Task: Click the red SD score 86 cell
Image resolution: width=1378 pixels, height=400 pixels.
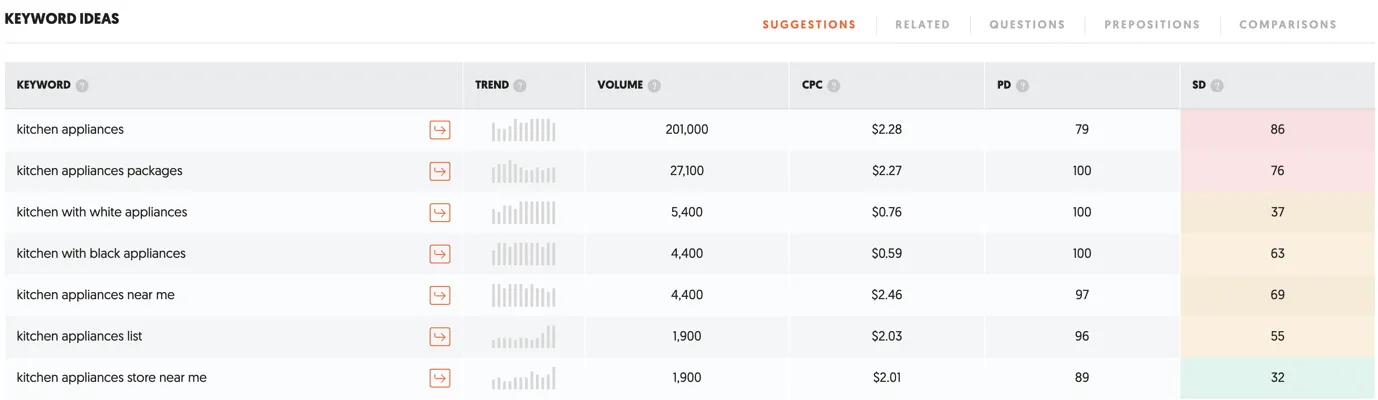Action: pyautogui.click(x=1277, y=130)
